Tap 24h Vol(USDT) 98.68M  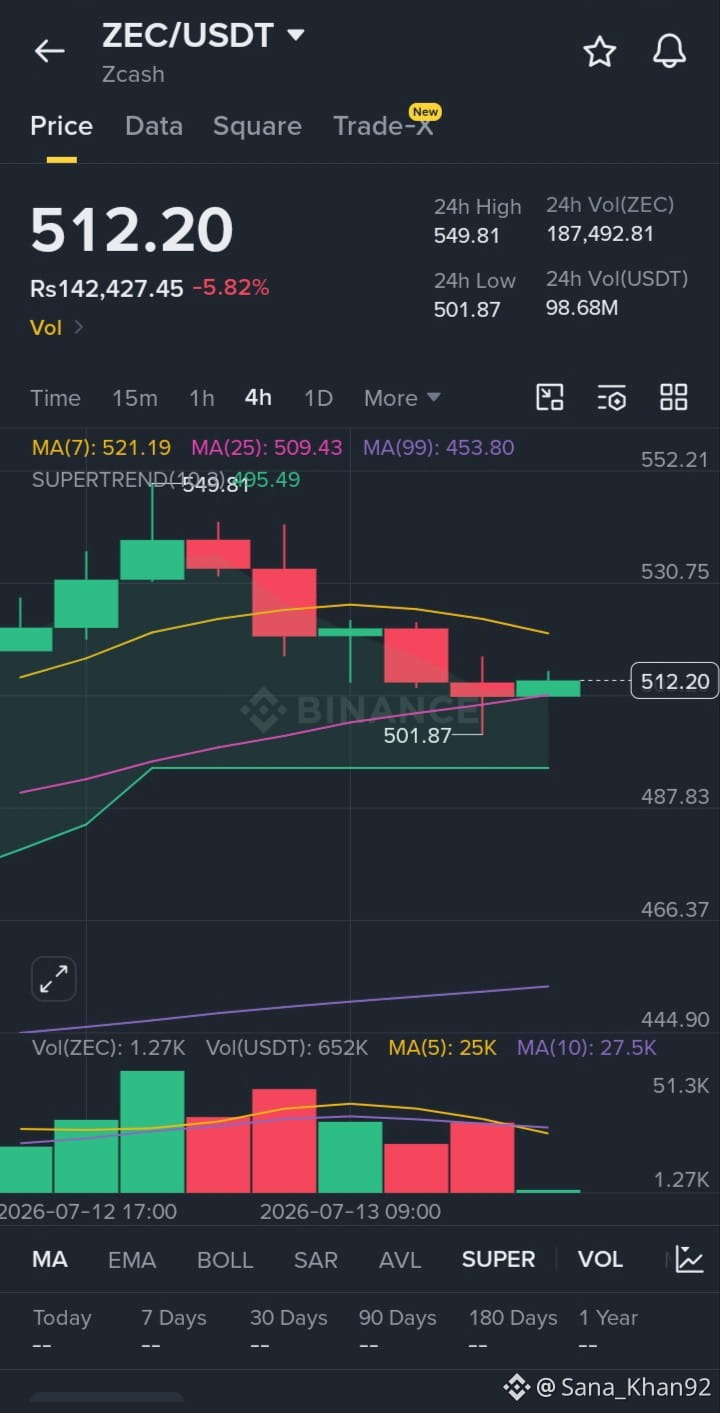point(582,308)
